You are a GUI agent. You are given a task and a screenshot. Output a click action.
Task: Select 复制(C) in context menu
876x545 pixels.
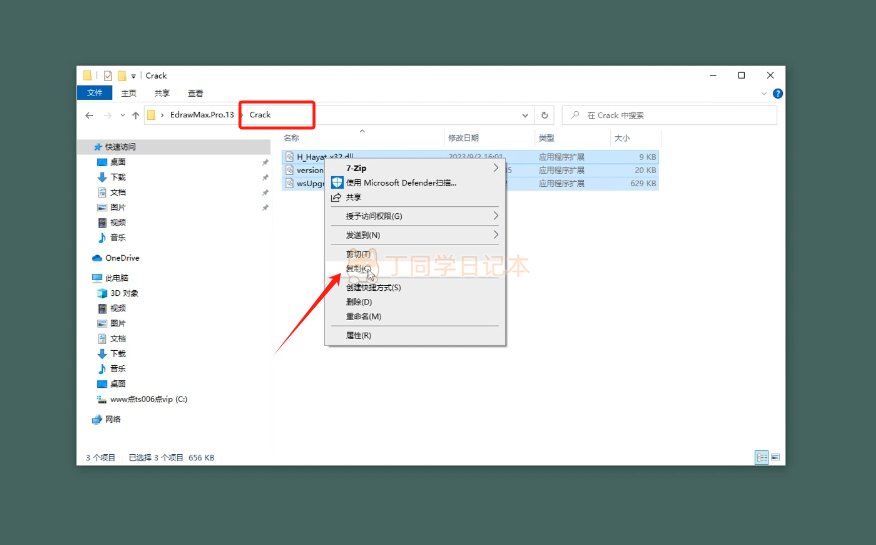point(415,269)
